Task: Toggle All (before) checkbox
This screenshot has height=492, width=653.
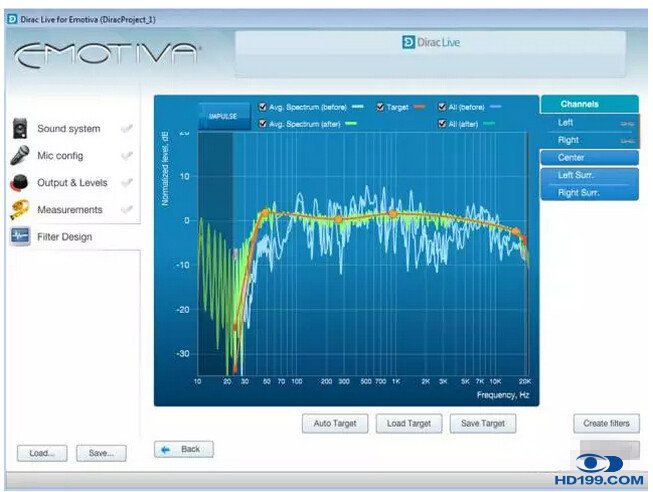Action: click(442, 107)
